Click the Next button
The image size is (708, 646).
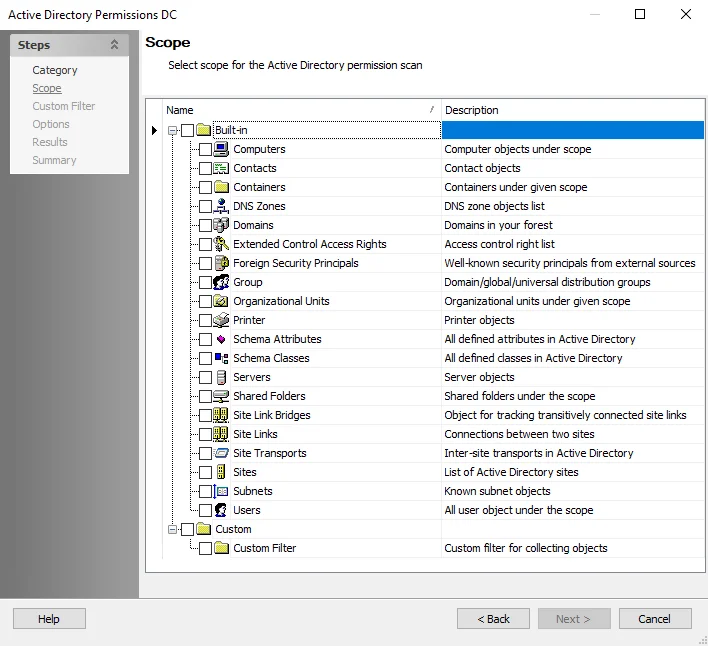574,618
